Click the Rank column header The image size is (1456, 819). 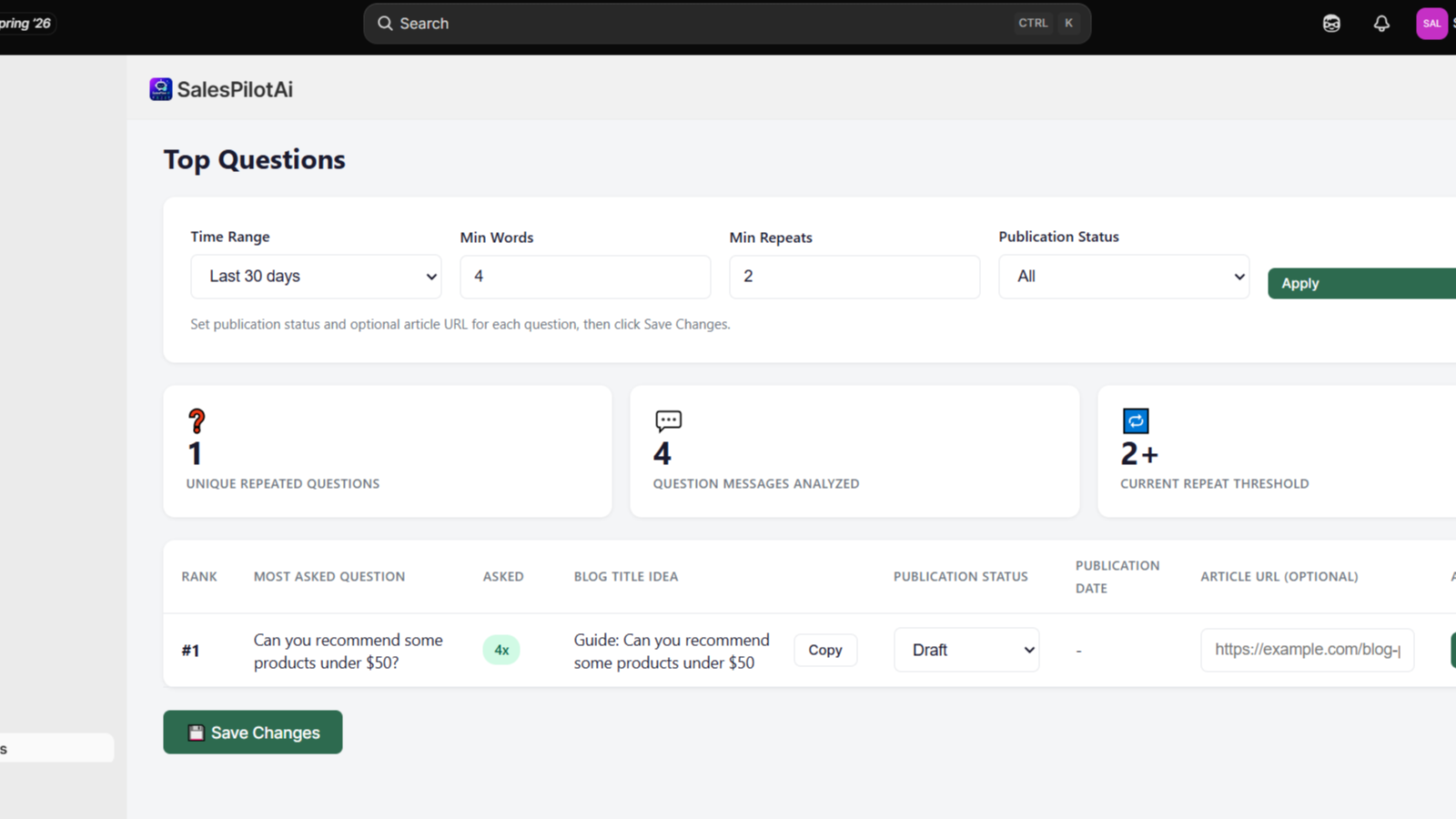tap(199, 577)
